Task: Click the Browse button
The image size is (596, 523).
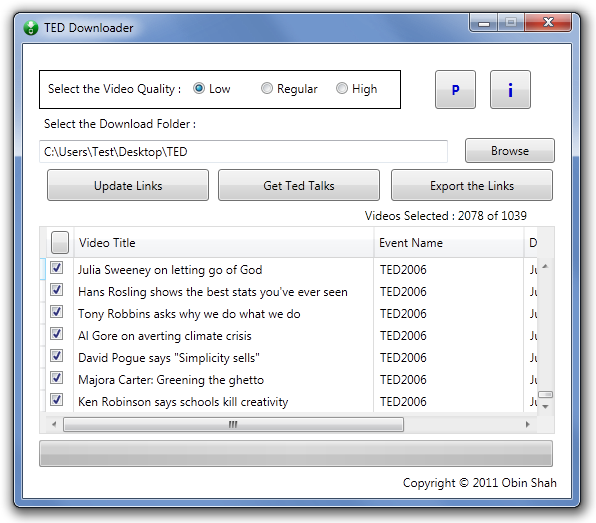Action: click(510, 151)
